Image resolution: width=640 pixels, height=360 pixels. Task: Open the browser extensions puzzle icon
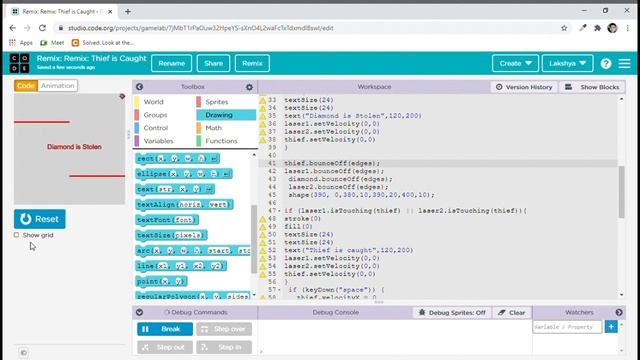[597, 28]
